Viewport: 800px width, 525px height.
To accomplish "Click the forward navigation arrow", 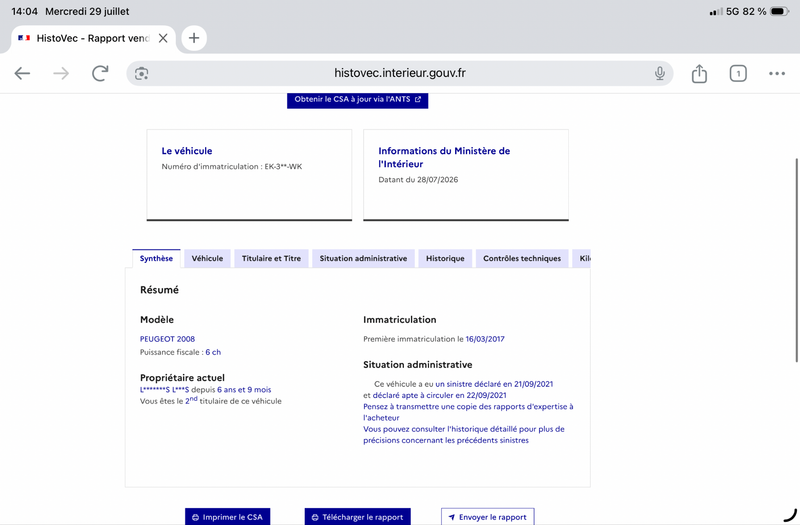I will coord(61,73).
